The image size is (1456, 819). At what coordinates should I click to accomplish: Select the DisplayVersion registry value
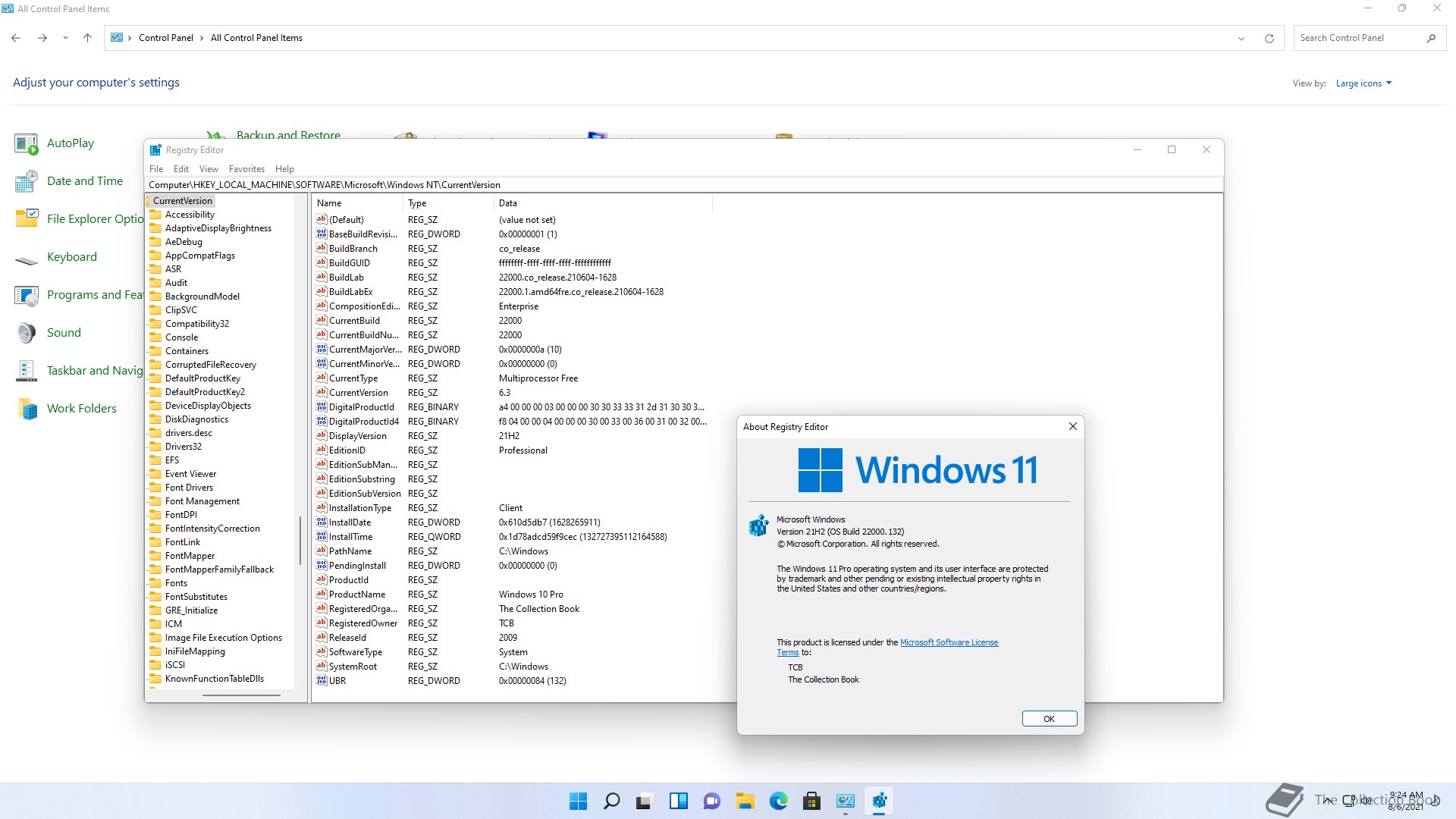tap(358, 436)
